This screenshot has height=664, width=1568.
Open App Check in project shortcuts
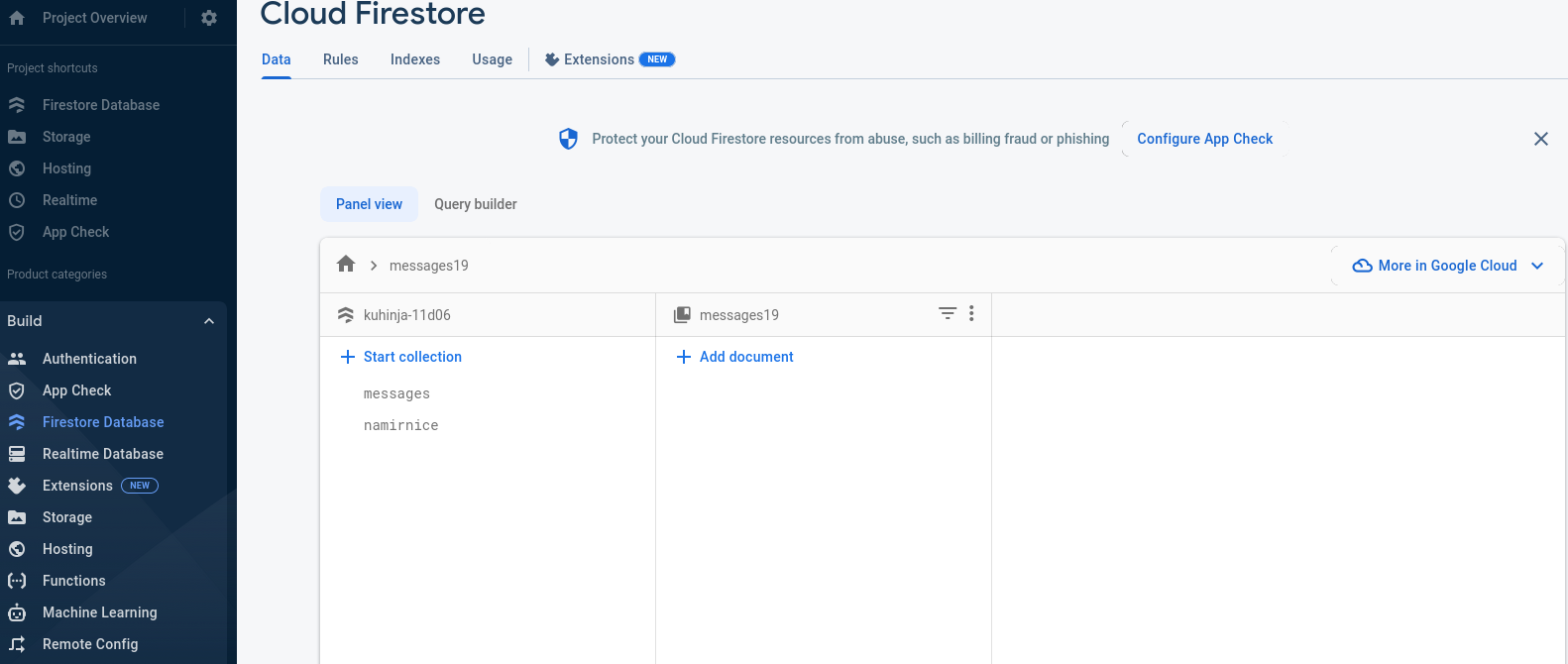point(75,232)
